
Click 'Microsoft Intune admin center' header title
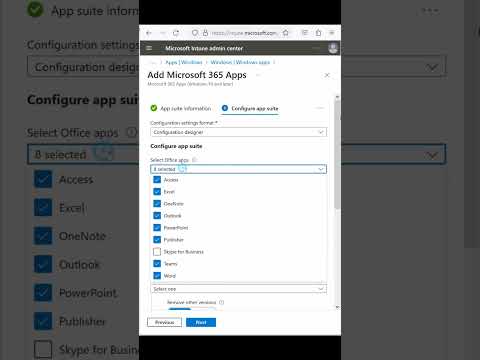click(204, 48)
